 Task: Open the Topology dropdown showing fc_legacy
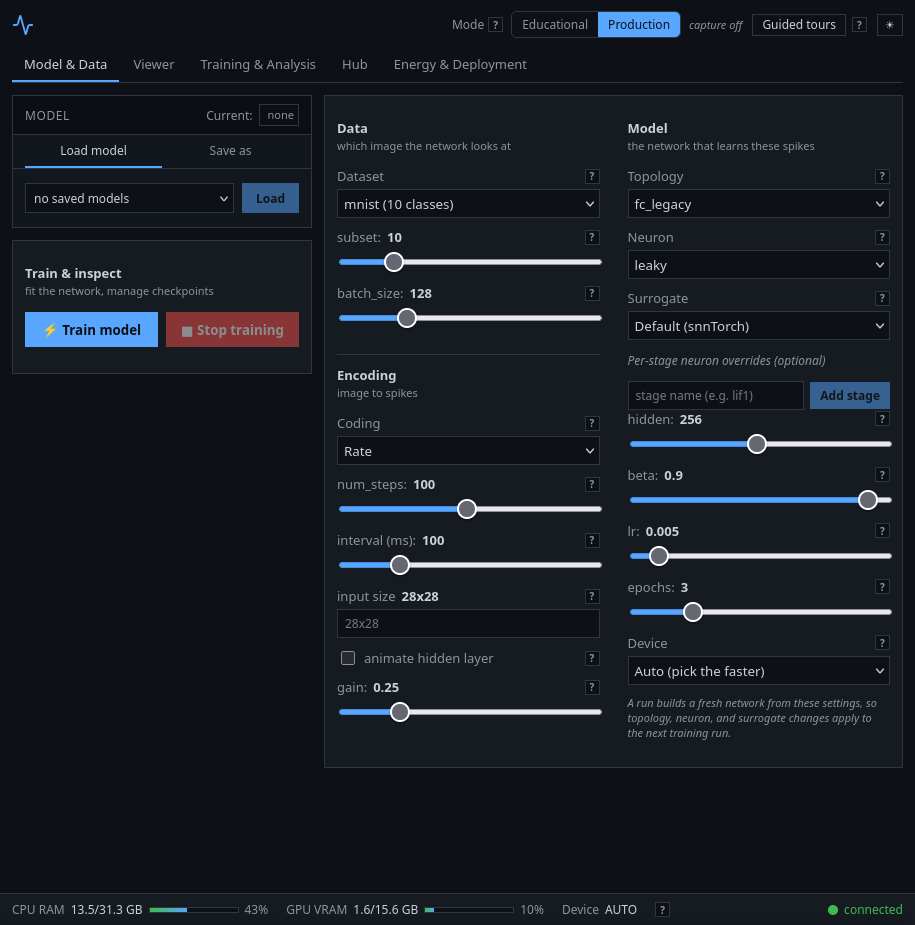(759, 204)
